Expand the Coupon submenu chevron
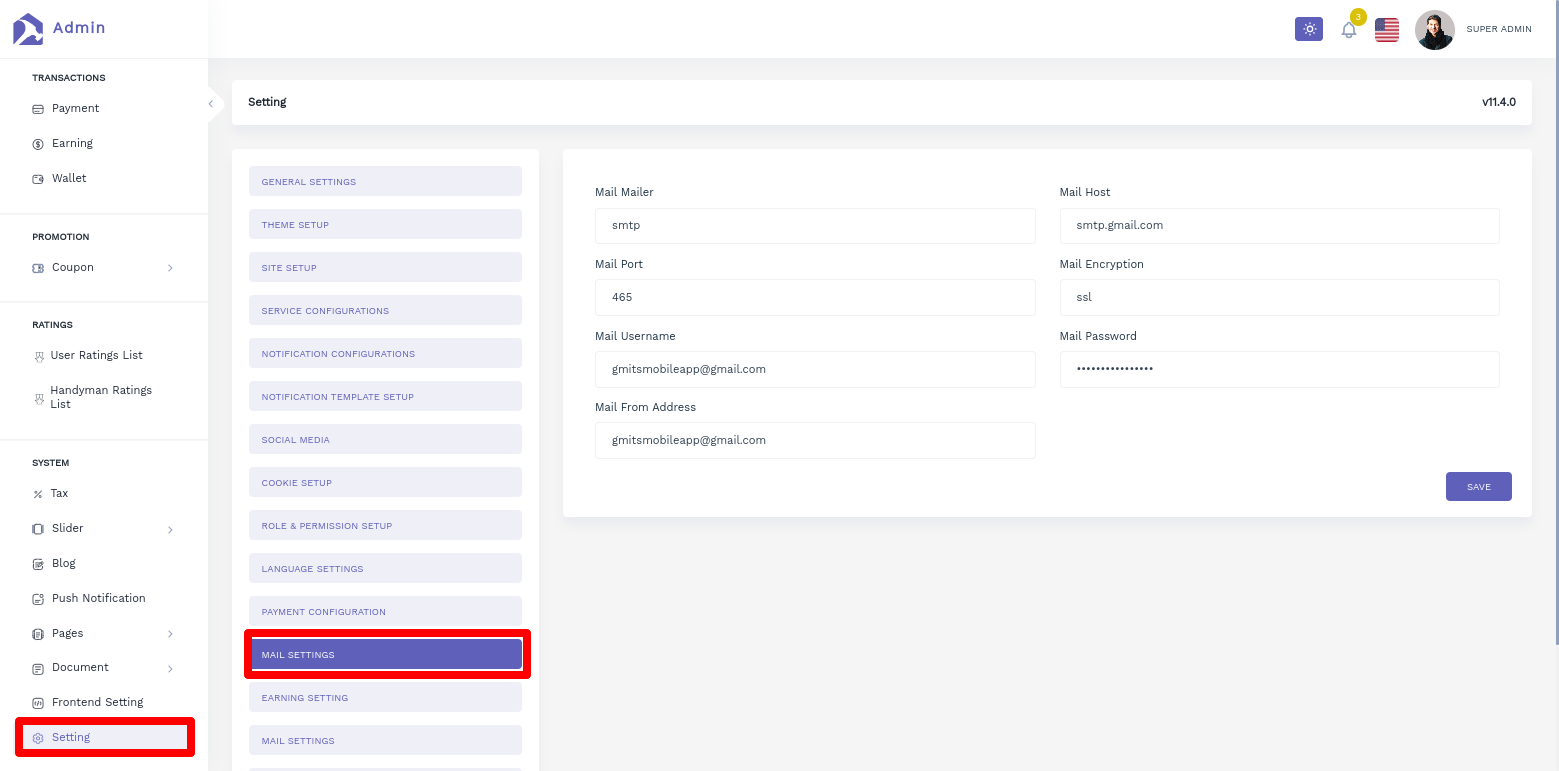The height and width of the screenshot is (771, 1559). [x=170, y=268]
